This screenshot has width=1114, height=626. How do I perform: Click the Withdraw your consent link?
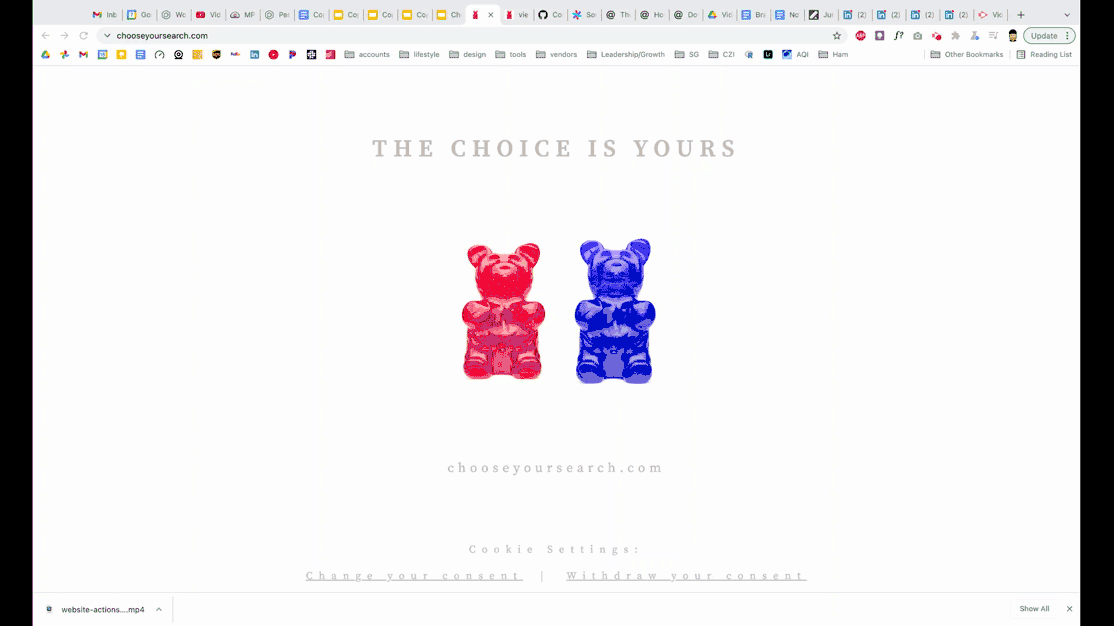(686, 576)
